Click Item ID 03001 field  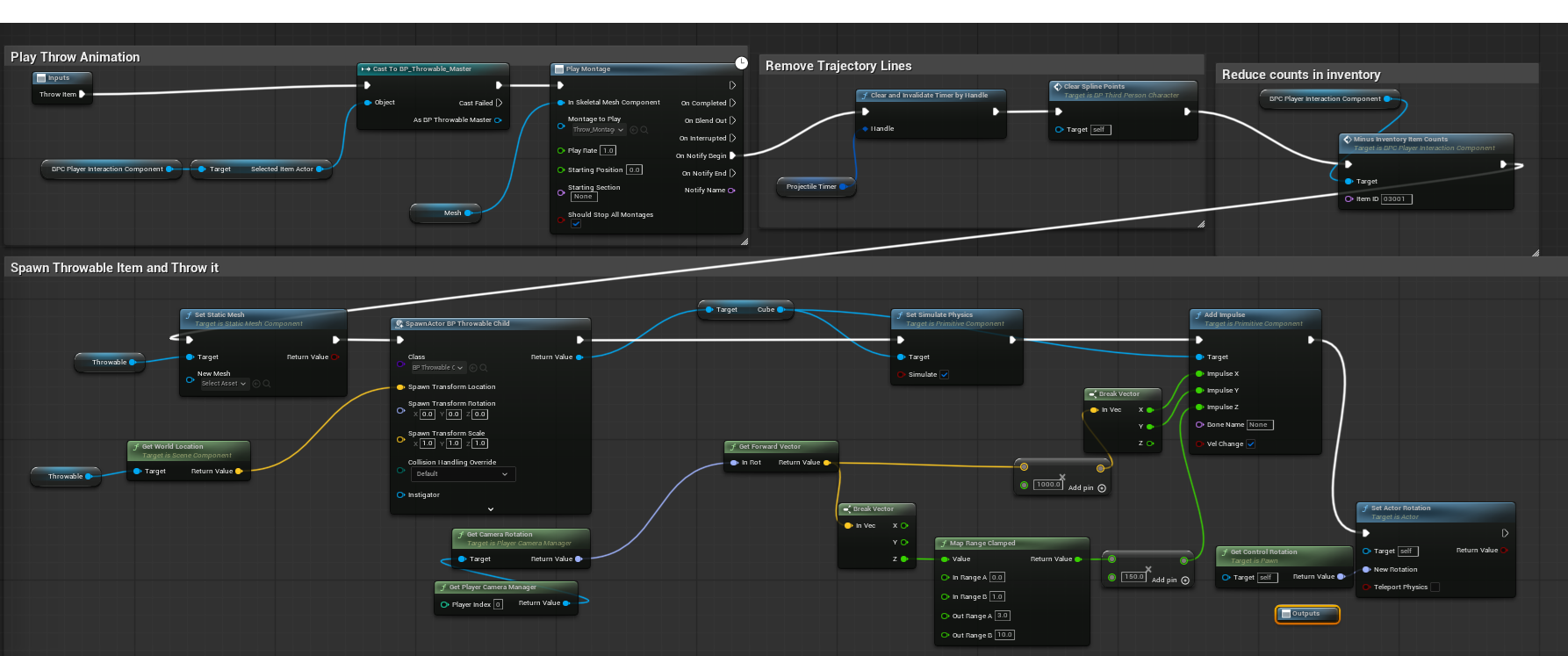[x=1396, y=199]
